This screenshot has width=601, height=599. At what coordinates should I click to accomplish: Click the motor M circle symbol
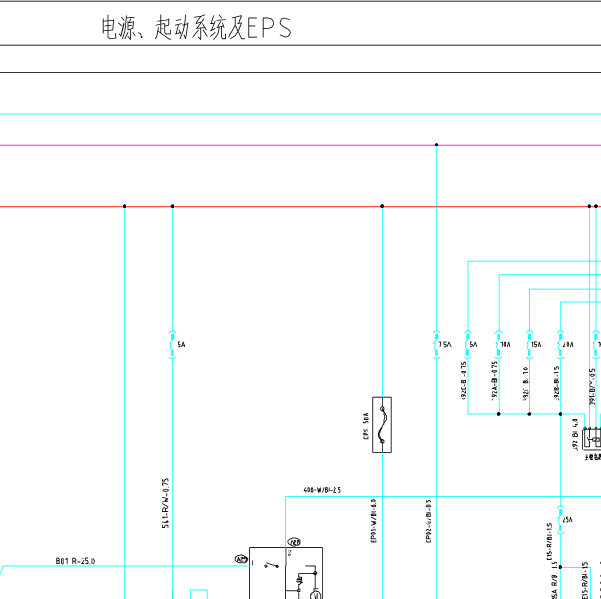[316, 594]
